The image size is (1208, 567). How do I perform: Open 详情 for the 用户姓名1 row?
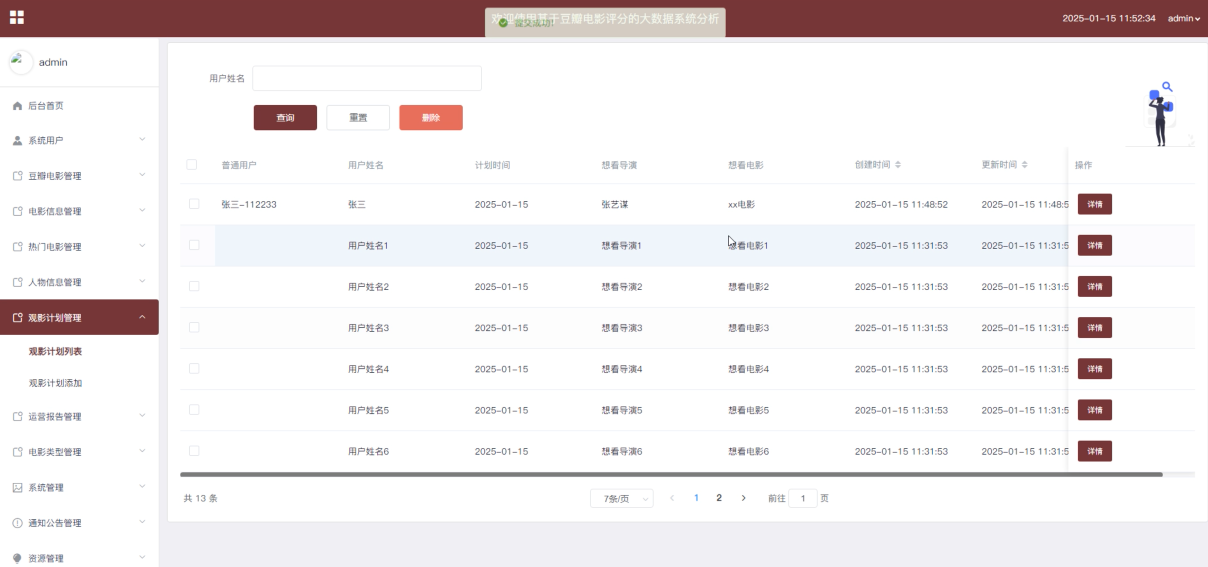click(x=1095, y=245)
